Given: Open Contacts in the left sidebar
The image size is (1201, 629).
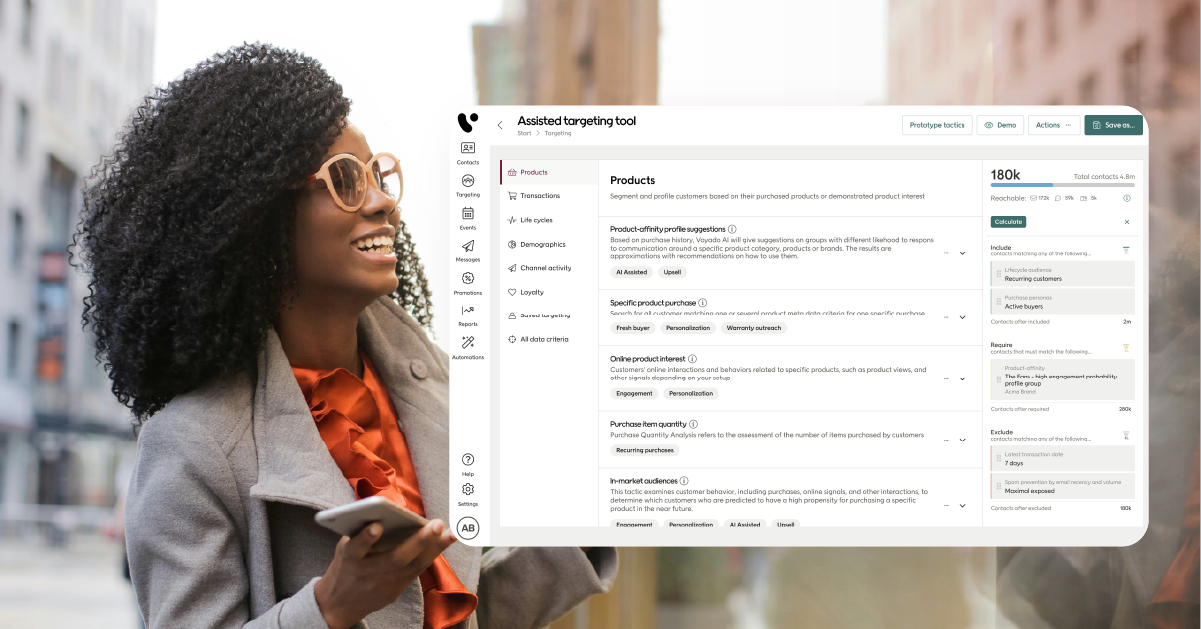Looking at the screenshot, I should [468, 149].
